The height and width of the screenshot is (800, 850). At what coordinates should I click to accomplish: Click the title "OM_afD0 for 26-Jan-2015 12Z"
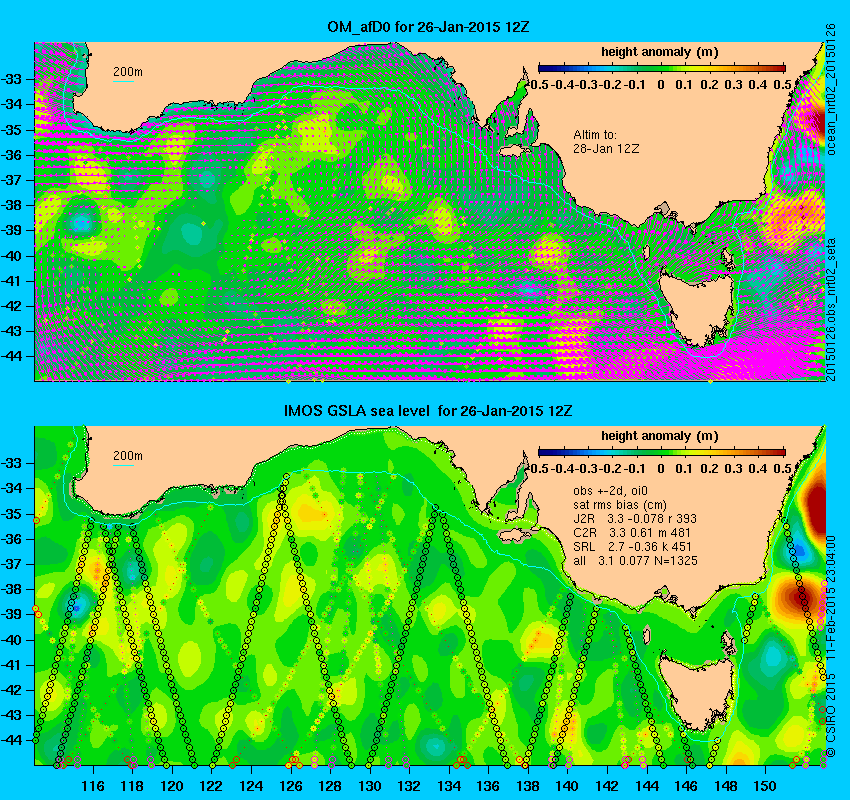tap(428, 27)
